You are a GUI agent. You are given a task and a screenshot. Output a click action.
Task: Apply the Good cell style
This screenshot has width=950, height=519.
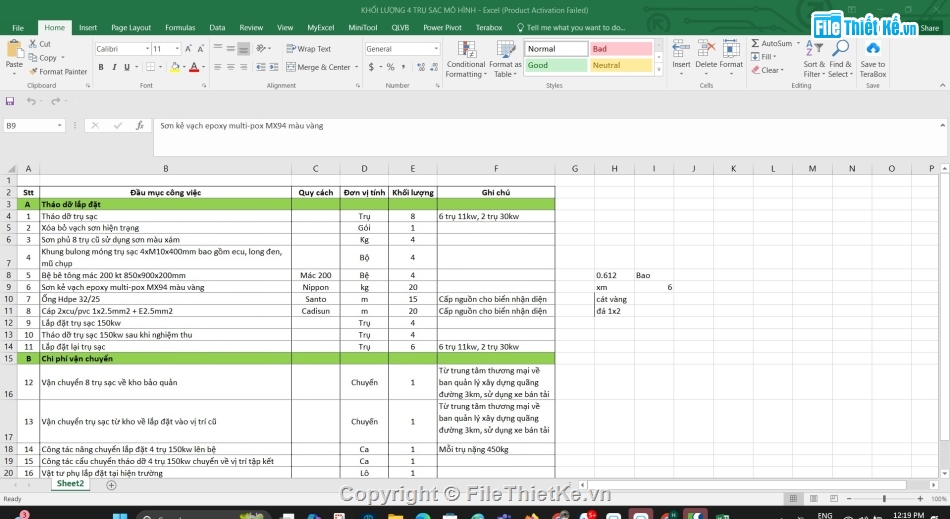(556, 65)
